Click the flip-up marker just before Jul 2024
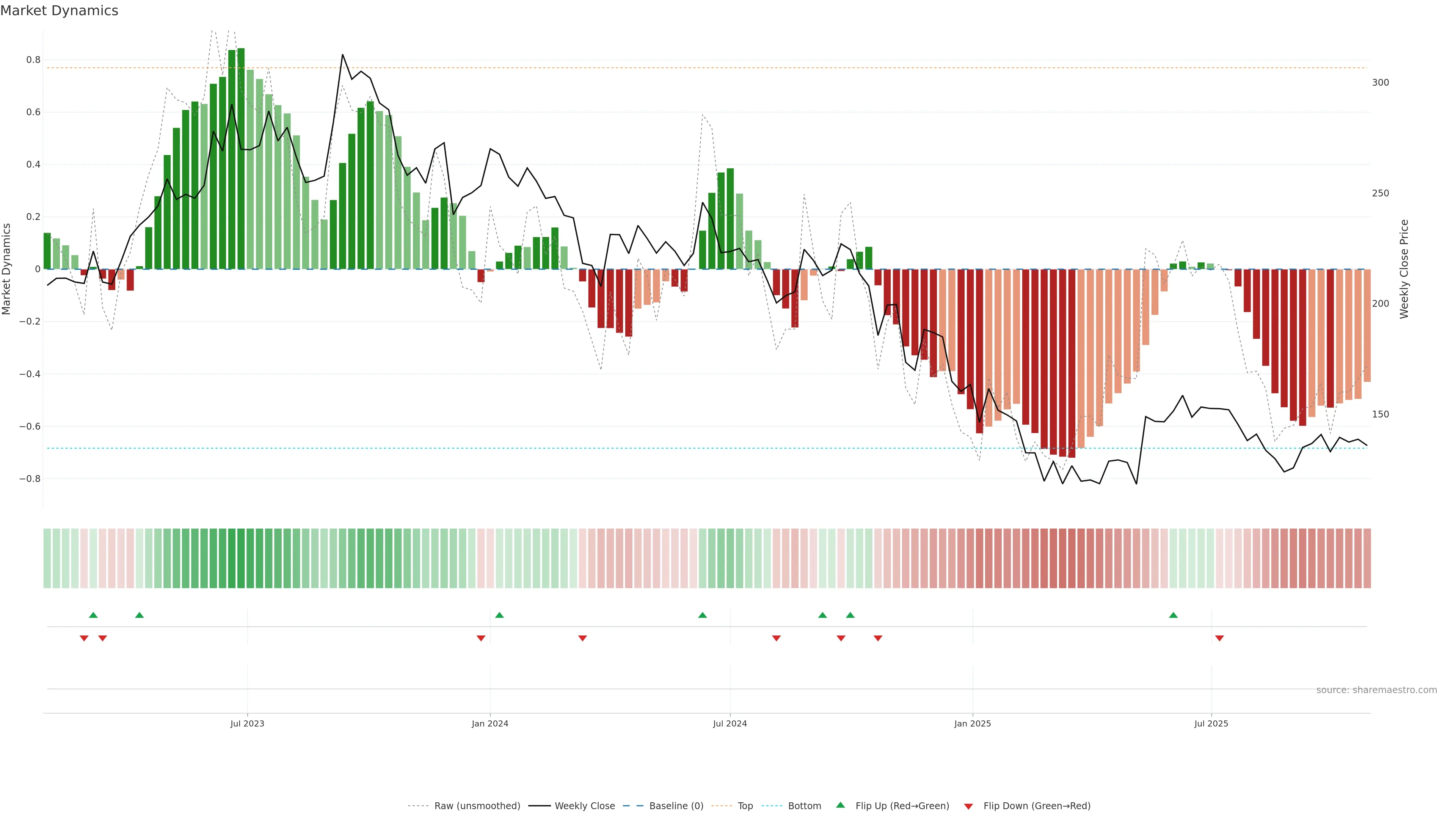Image resolution: width=1456 pixels, height=819 pixels. pyautogui.click(x=702, y=615)
